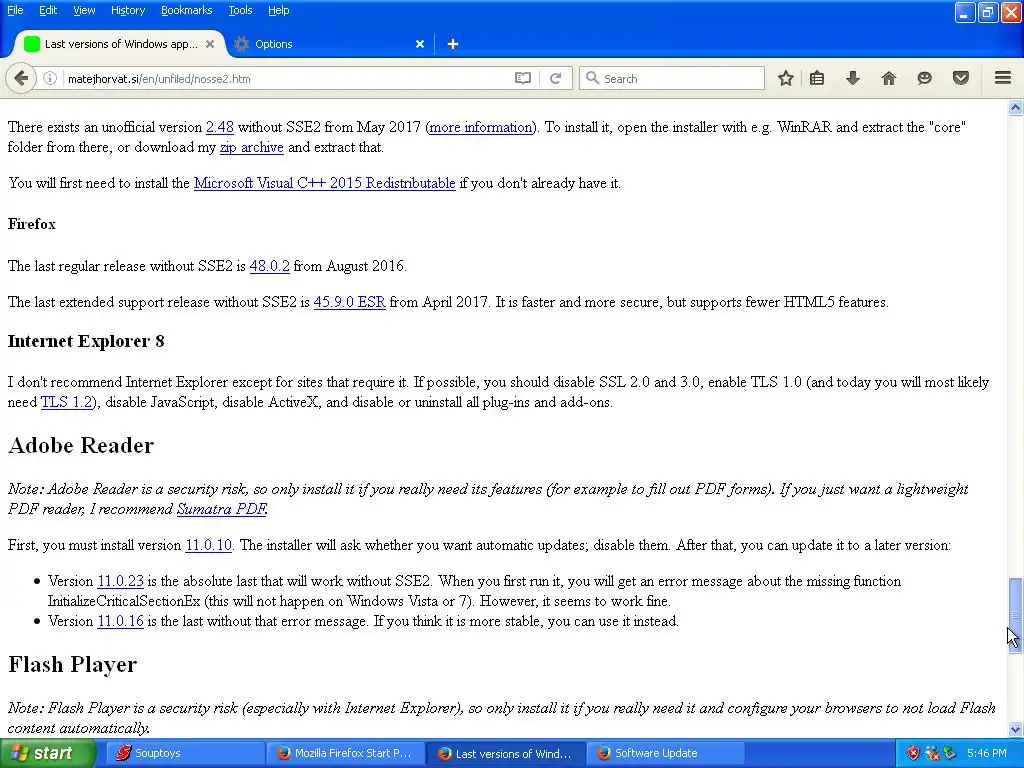The image size is (1024, 768).
Task: Open the Tools menu
Action: tap(240, 10)
